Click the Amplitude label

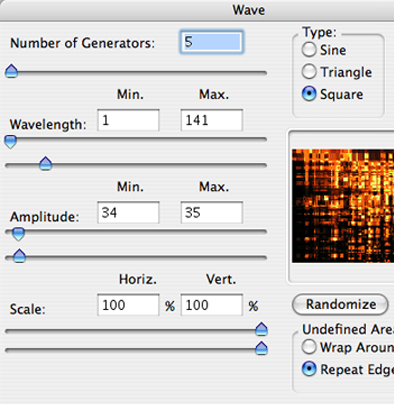click(45, 217)
